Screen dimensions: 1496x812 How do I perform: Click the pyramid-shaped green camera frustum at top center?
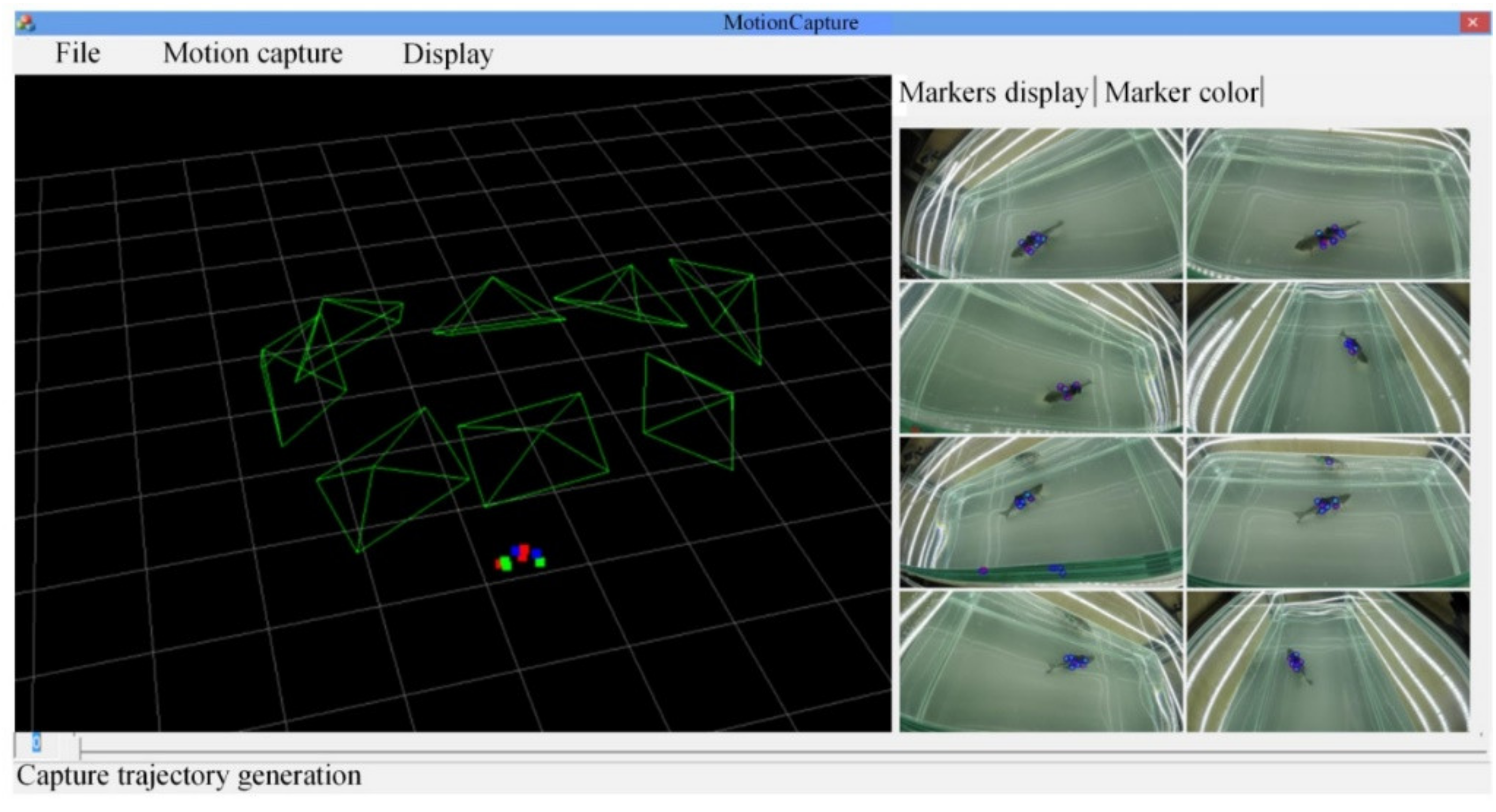(497, 311)
